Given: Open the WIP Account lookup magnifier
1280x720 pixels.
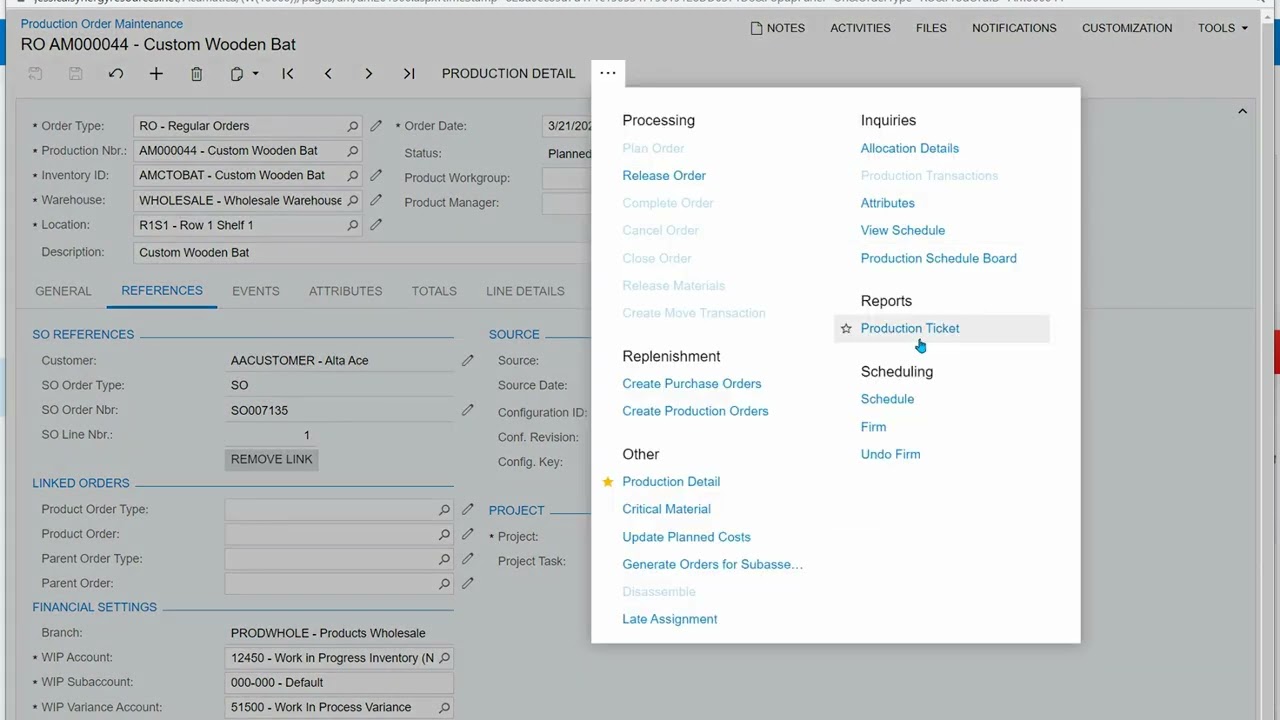Looking at the screenshot, I should pos(444,658).
